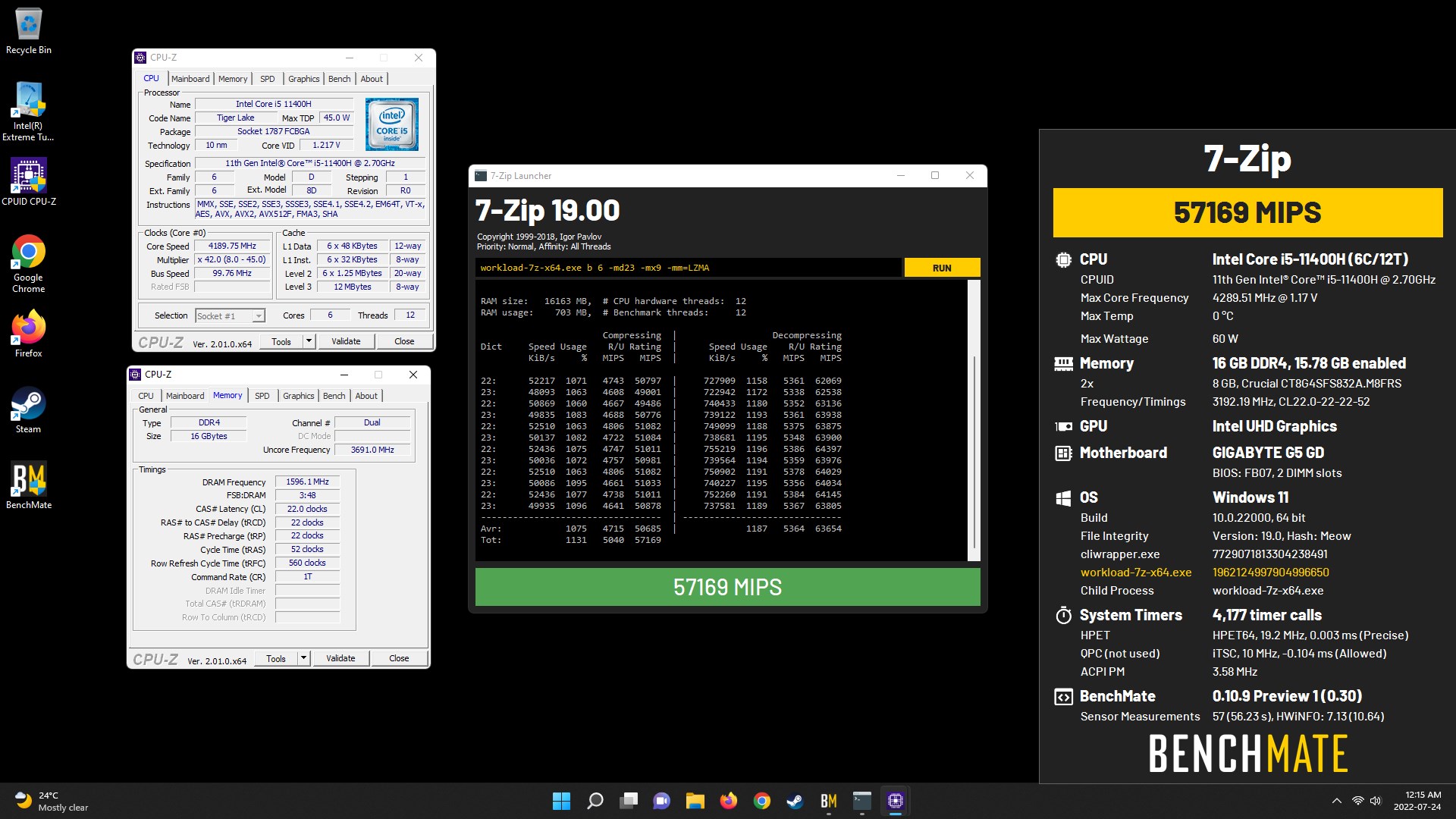This screenshot has height=819, width=1456.
Task: Open the Bench tab in the lower CPU-Z window
Action: [334, 396]
